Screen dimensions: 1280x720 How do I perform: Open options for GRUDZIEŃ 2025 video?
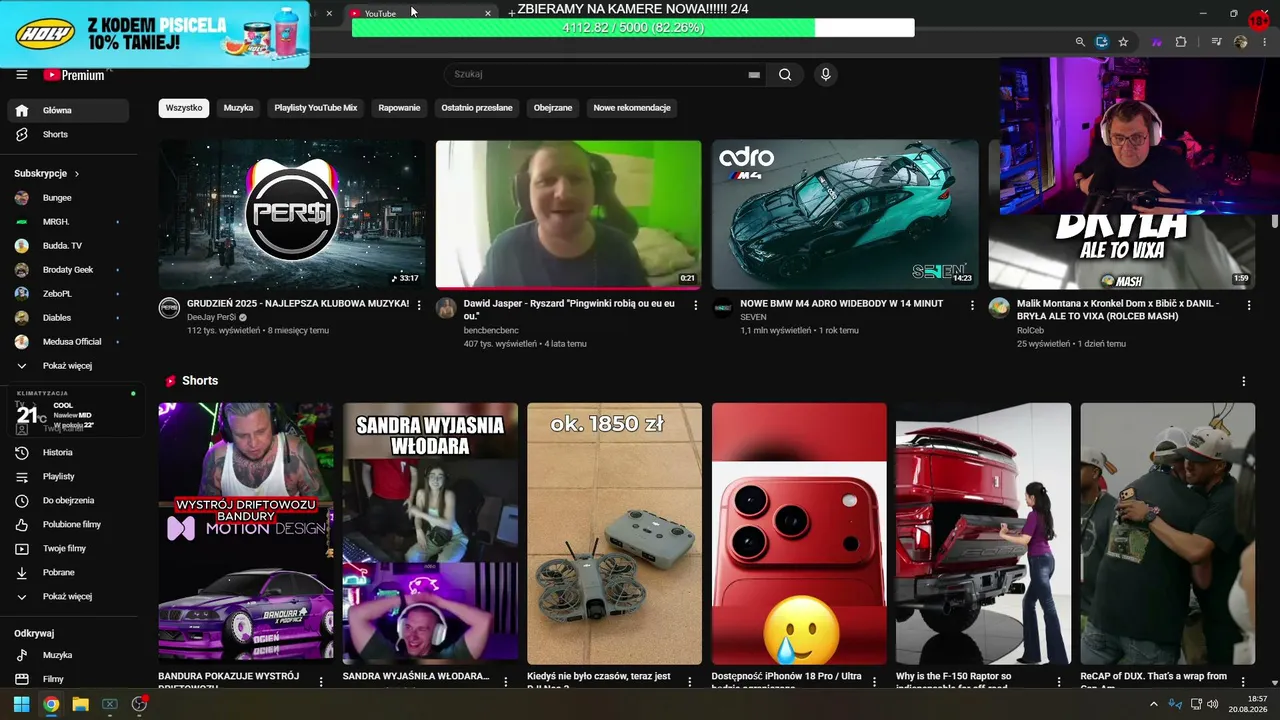(419, 305)
